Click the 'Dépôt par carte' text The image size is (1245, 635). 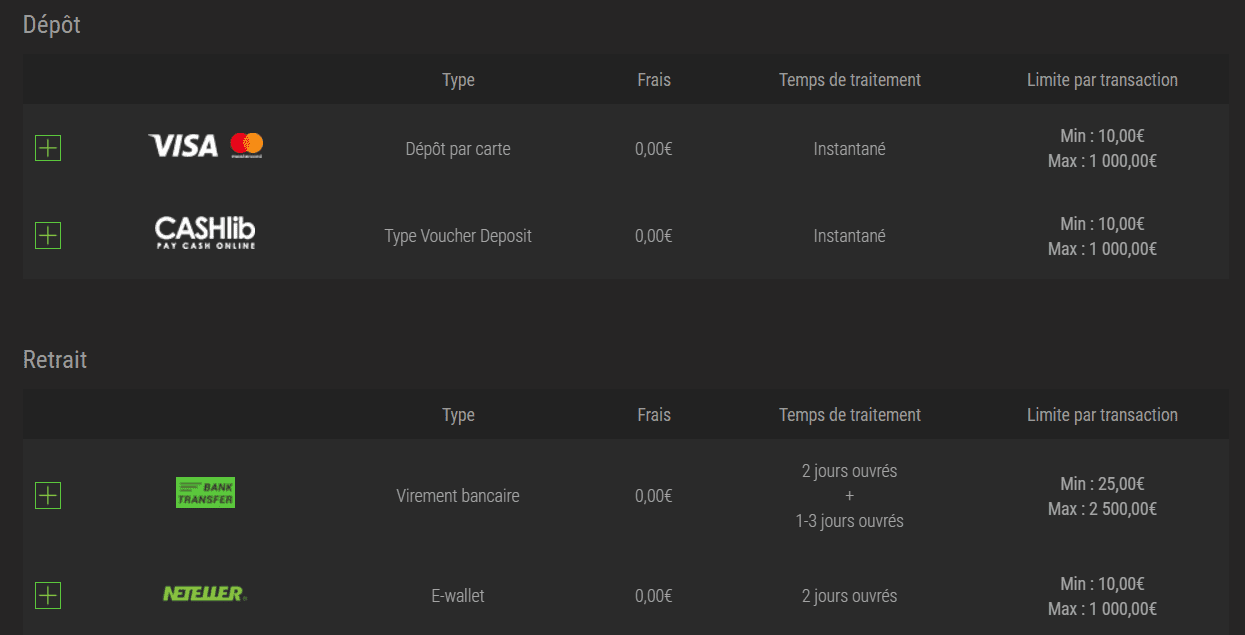pyautogui.click(x=458, y=149)
